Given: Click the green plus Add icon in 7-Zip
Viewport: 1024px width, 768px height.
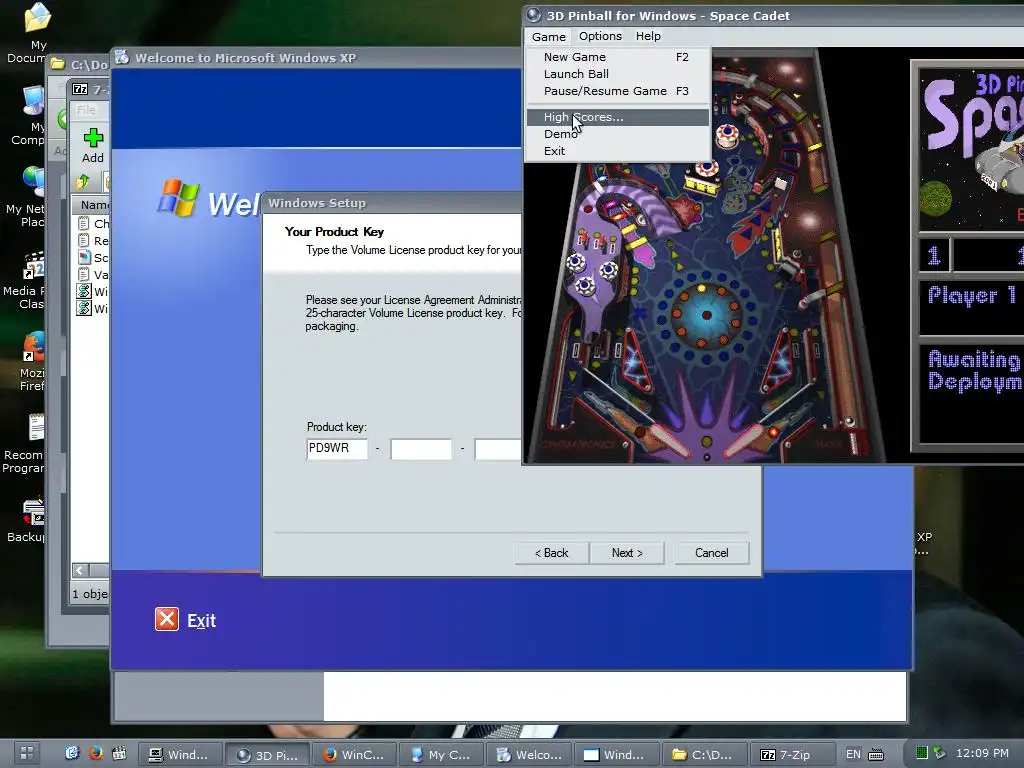Looking at the screenshot, I should click(x=93, y=138).
